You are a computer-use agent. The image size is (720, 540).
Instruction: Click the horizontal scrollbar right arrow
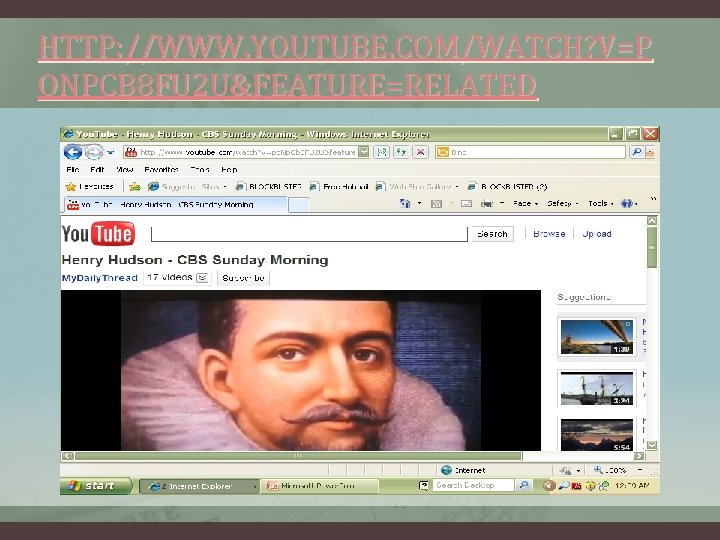pos(639,456)
